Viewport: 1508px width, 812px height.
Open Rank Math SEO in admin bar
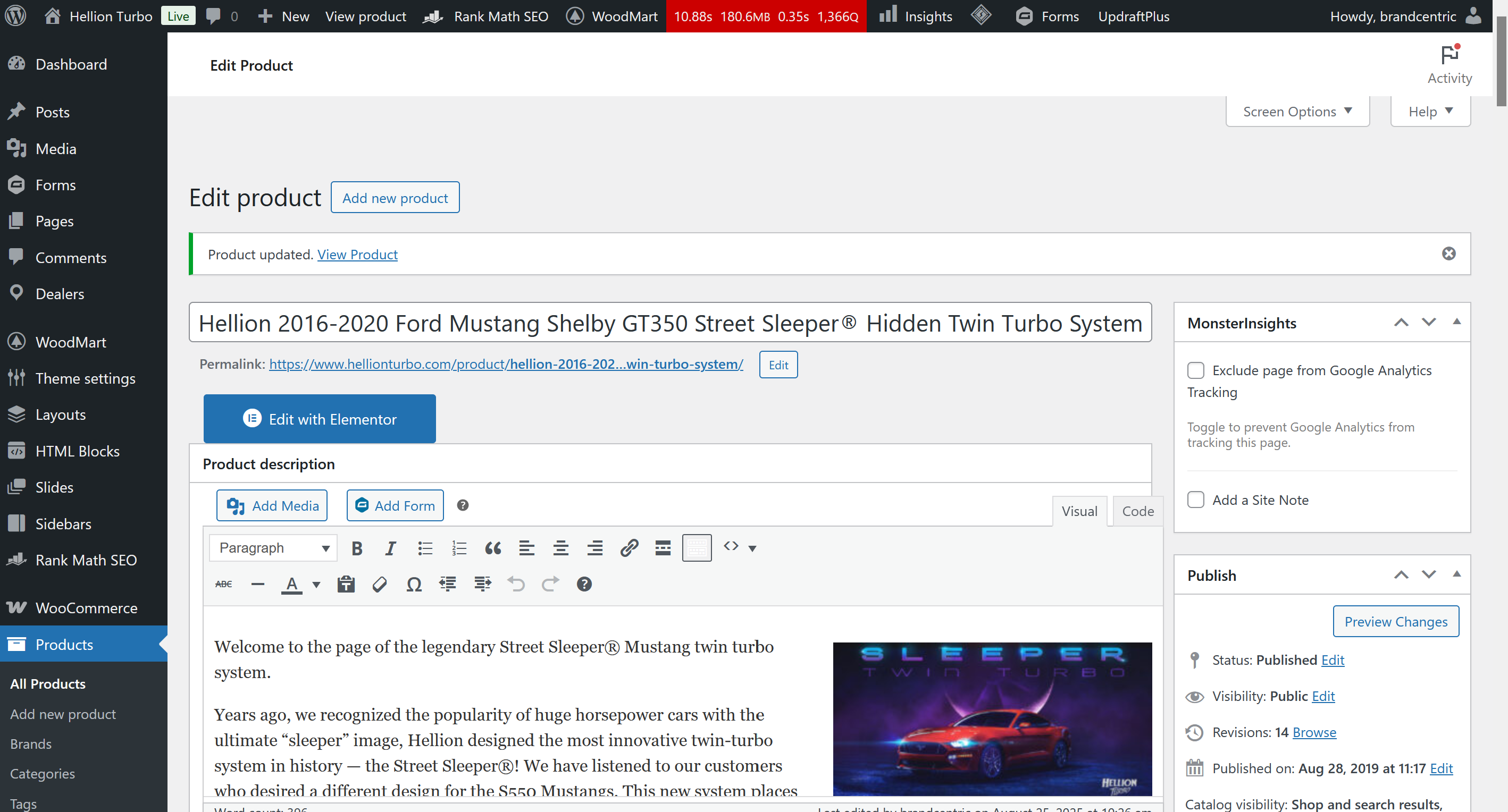(486, 16)
